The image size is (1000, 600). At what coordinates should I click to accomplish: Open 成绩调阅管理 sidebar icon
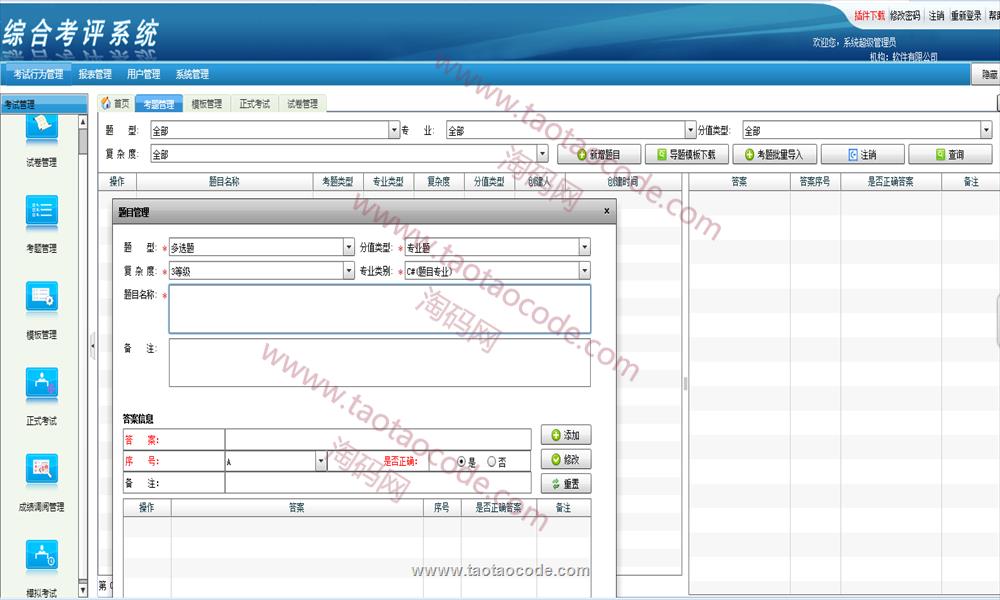(x=42, y=469)
